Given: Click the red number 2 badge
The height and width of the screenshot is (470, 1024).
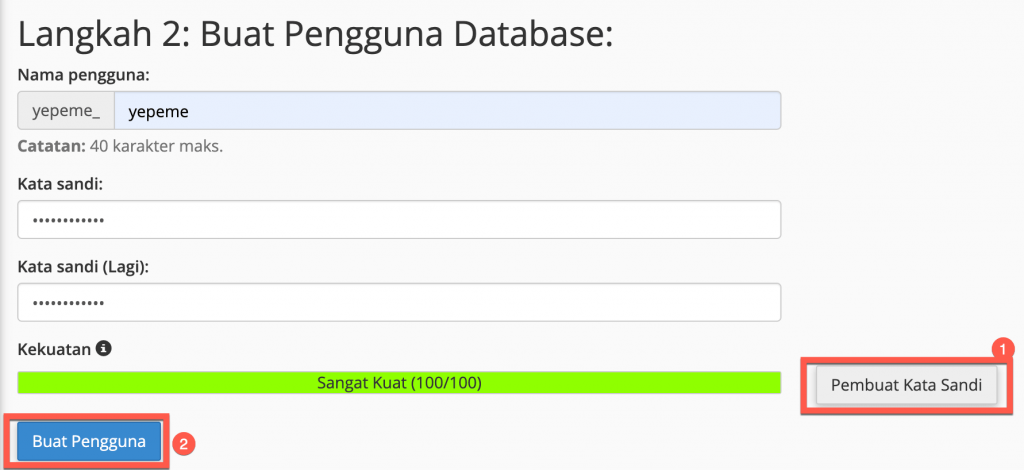Looking at the screenshot, I should pyautogui.click(x=183, y=441).
